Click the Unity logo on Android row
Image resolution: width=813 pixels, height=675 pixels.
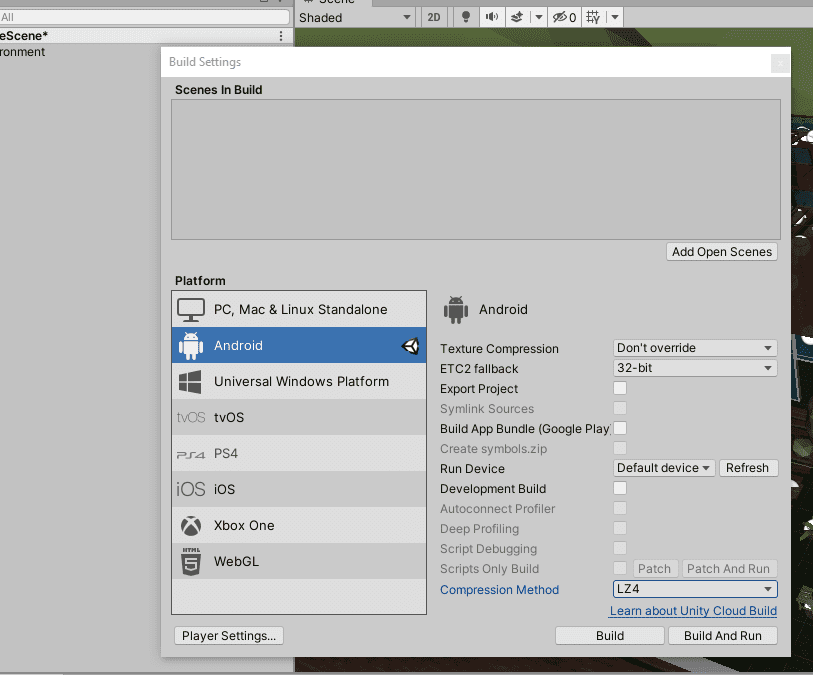(410, 346)
